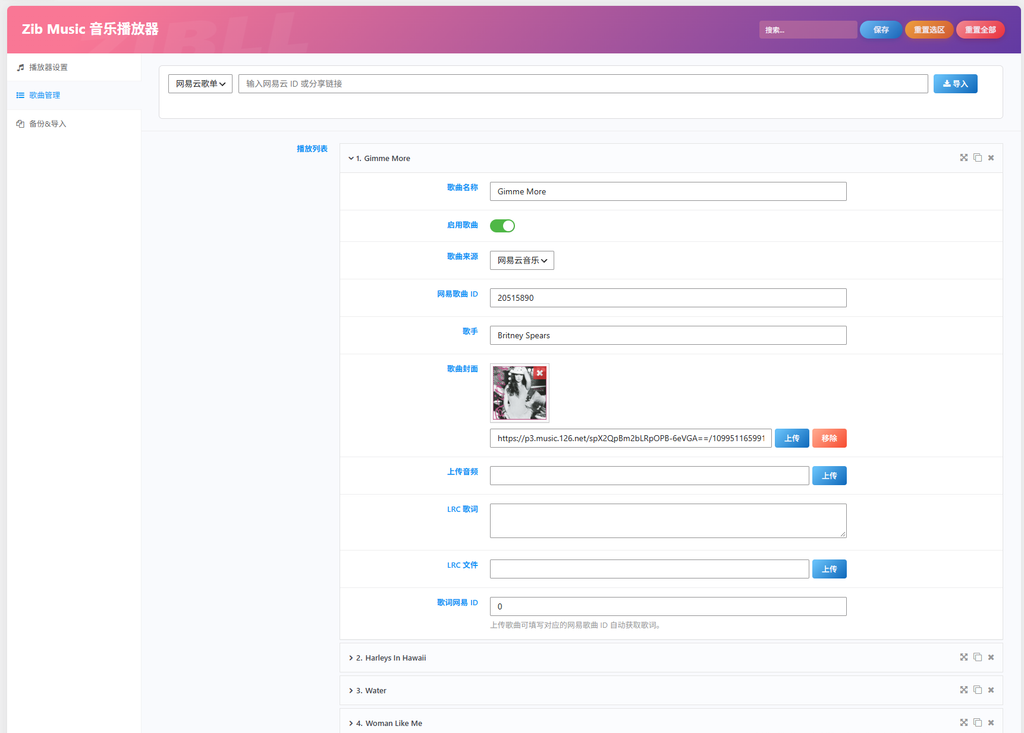This screenshot has height=733, width=1024.
Task: Click the cover image URL field
Action: (x=631, y=438)
